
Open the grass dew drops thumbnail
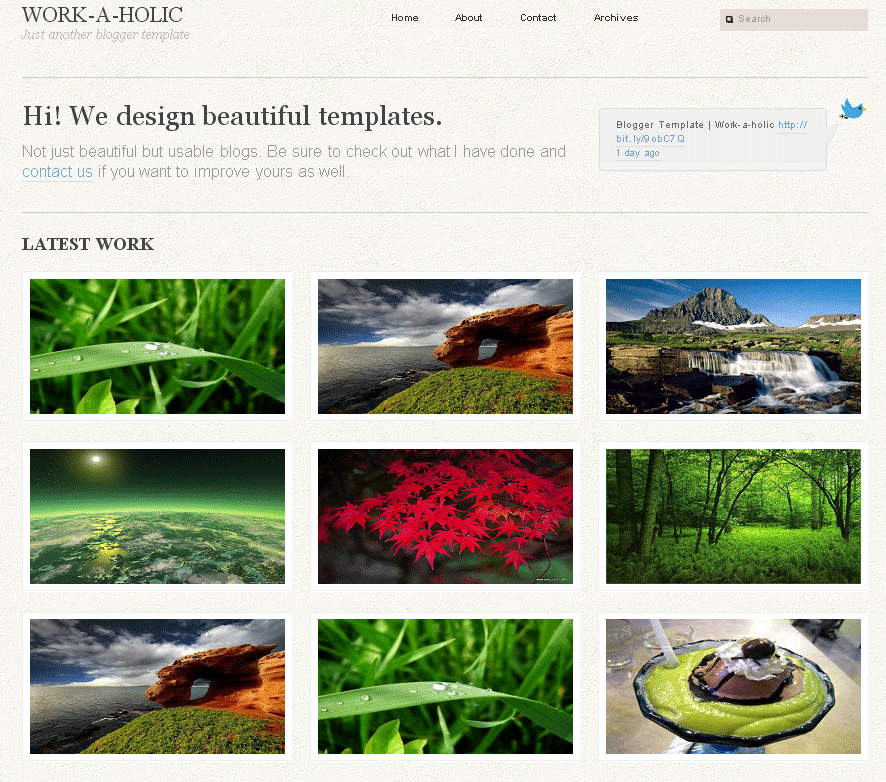157,346
